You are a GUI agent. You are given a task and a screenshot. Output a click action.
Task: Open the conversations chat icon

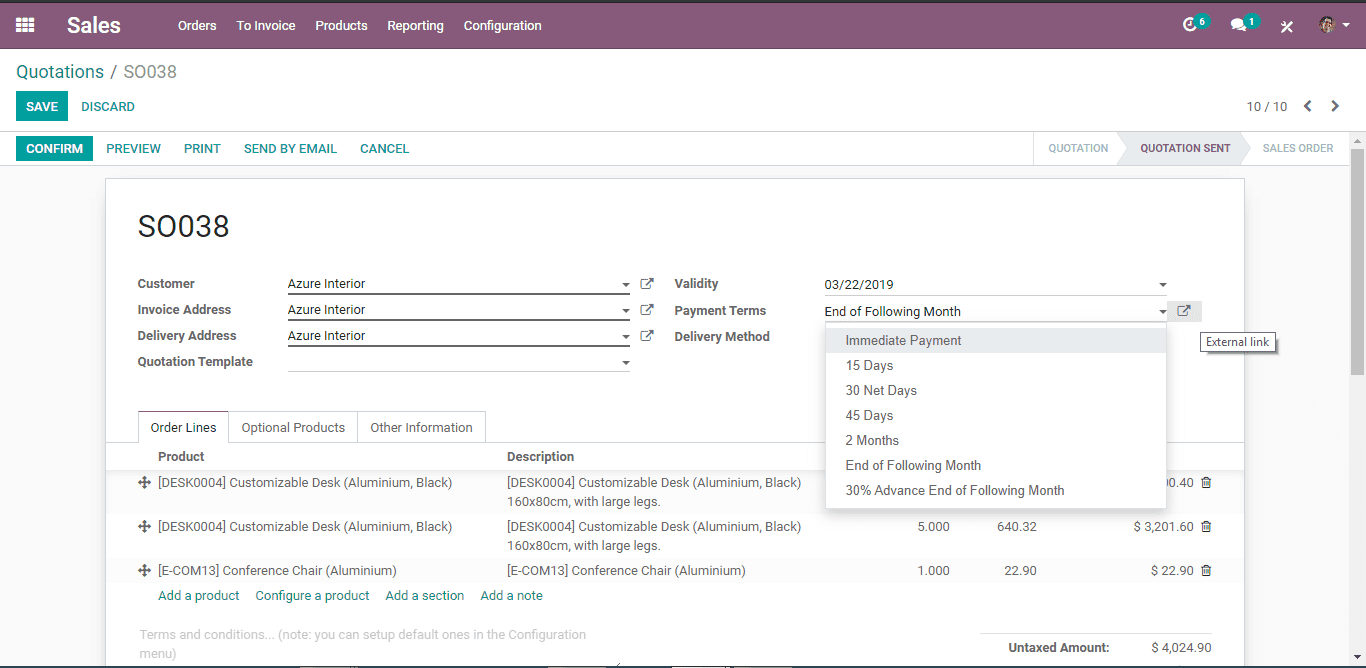(1238, 25)
